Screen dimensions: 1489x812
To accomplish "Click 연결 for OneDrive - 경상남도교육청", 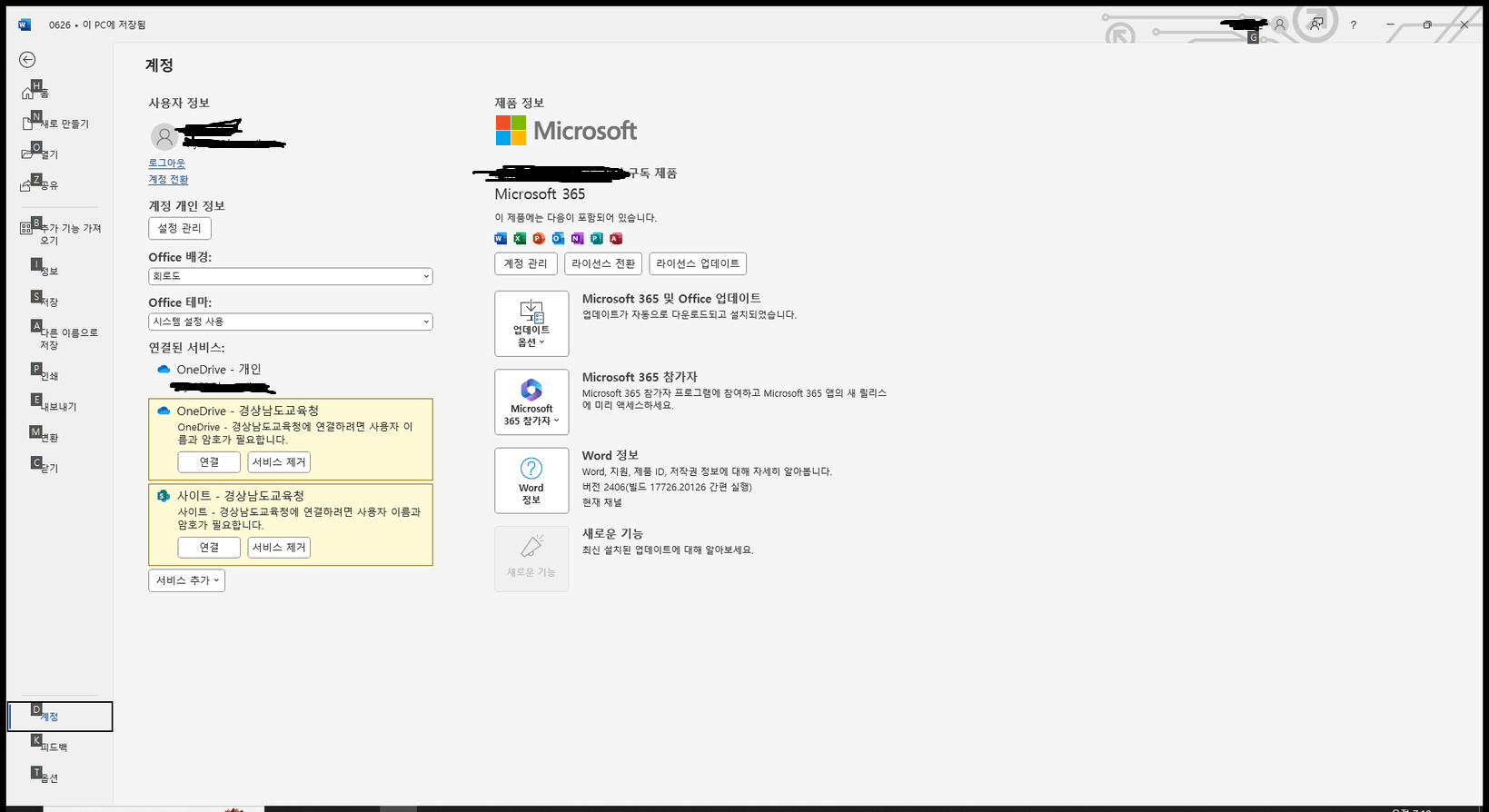I will (x=209, y=462).
